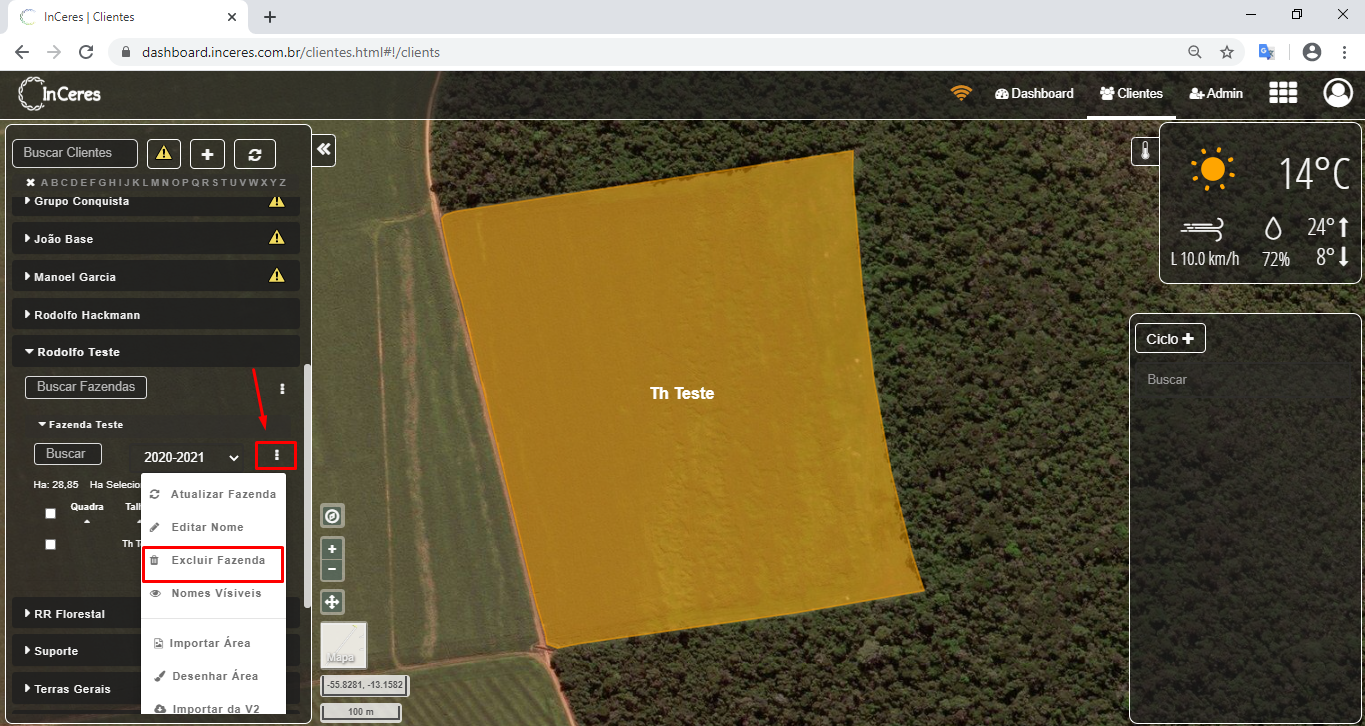The height and width of the screenshot is (726, 1365).
Task: Open the user profile avatar
Action: coord(1337,93)
